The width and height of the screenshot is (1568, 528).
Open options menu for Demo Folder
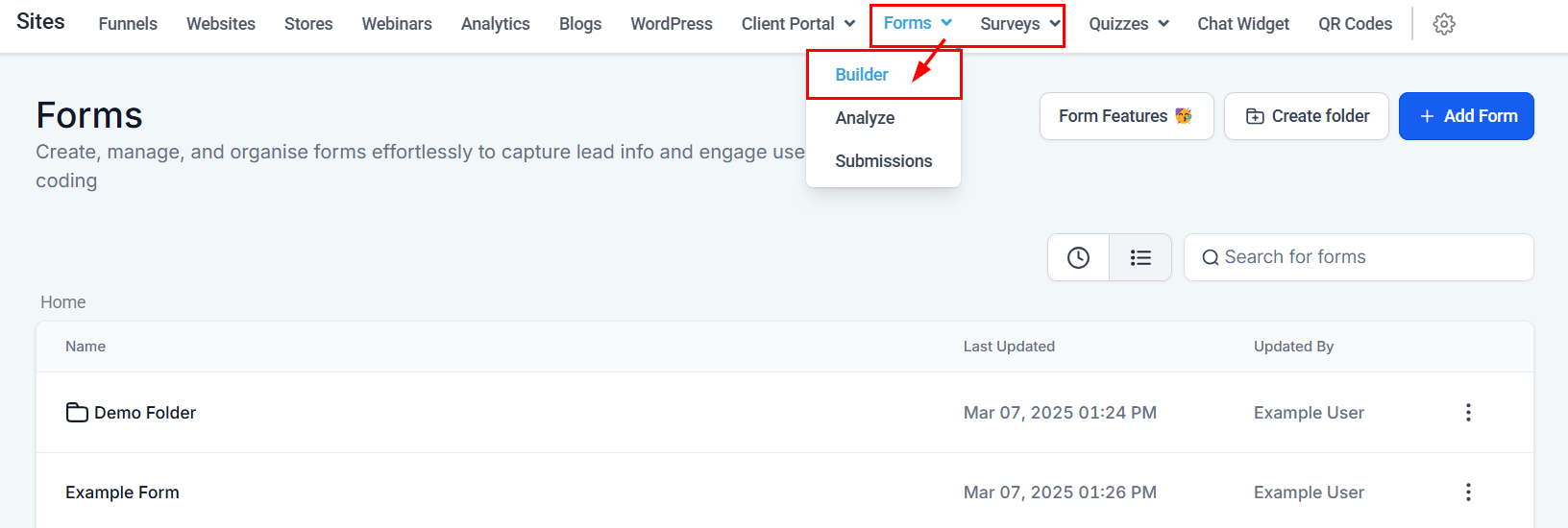pos(1467,413)
